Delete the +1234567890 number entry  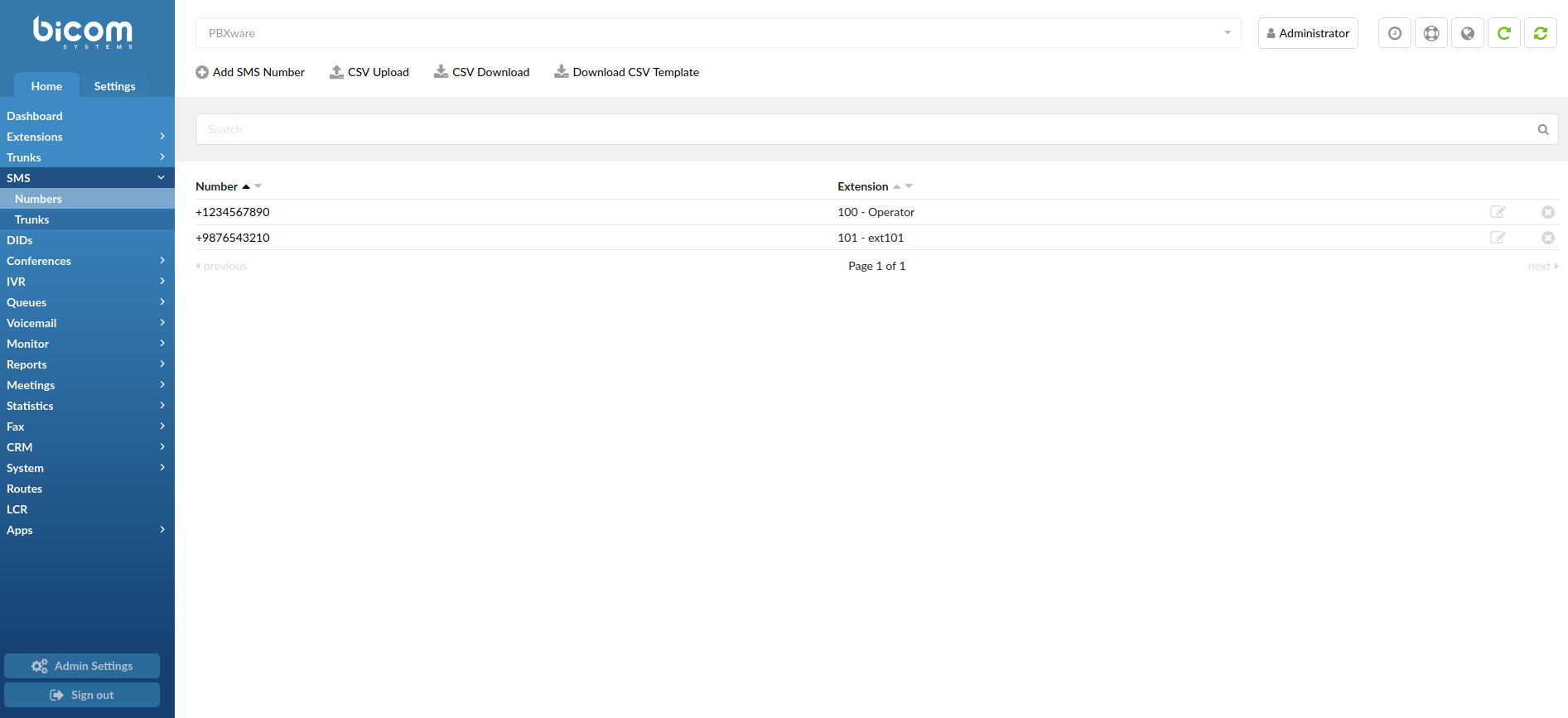1547,212
